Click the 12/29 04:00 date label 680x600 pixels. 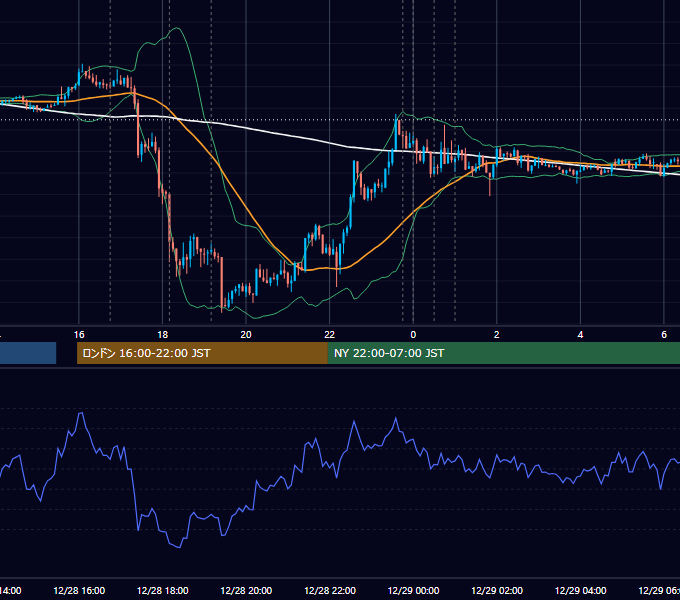(x=581, y=590)
